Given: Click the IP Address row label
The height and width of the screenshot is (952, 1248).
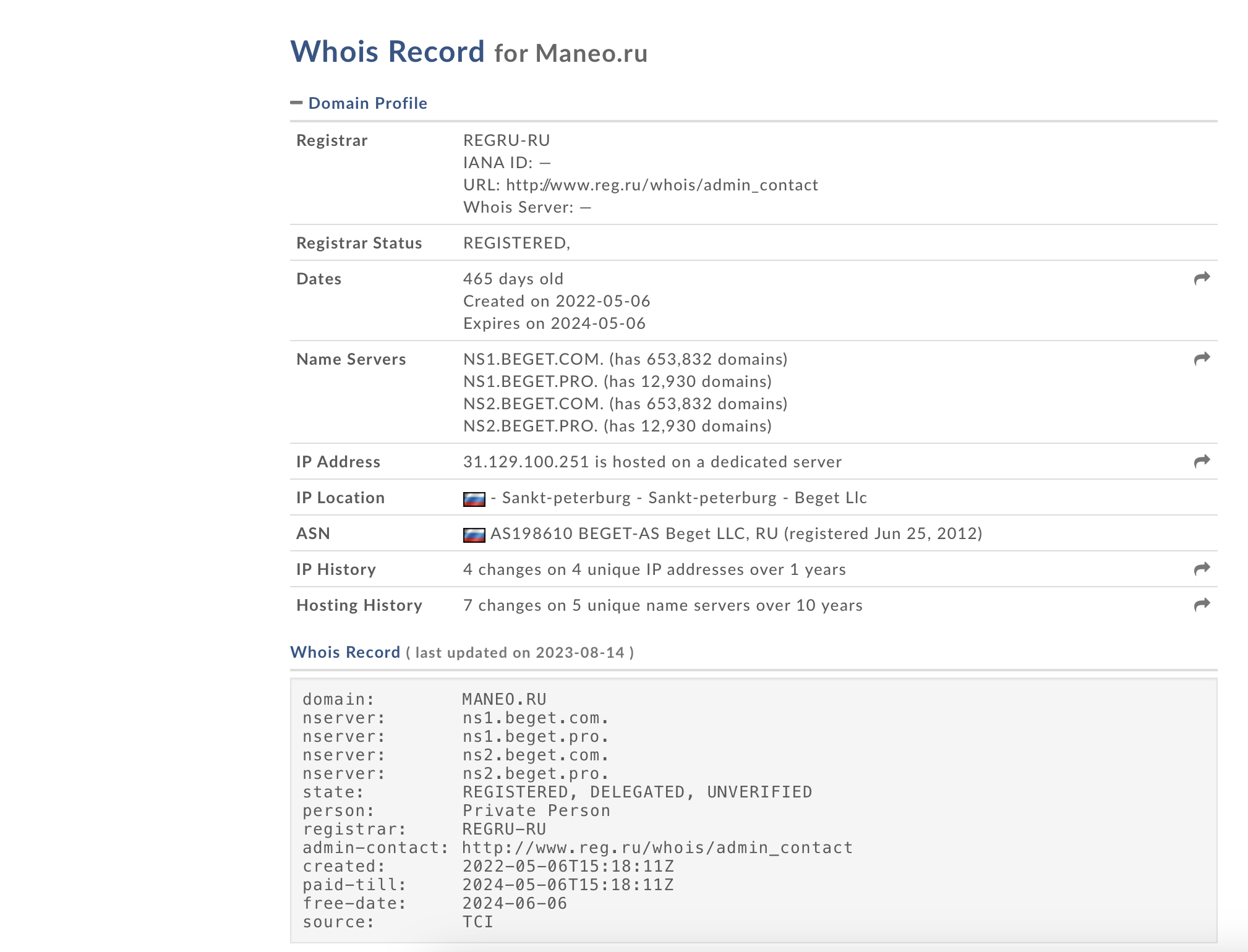Looking at the screenshot, I should 338,462.
